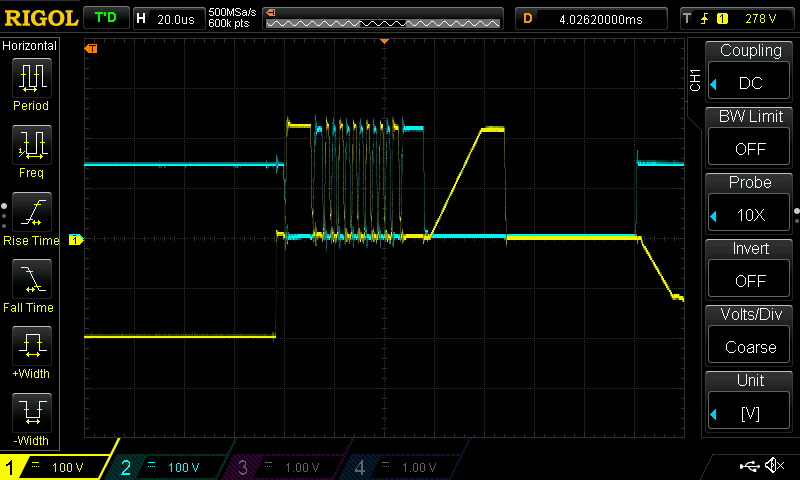This screenshot has width=800, height=480.
Task: Select the +Width measurement icon
Action: (32, 345)
